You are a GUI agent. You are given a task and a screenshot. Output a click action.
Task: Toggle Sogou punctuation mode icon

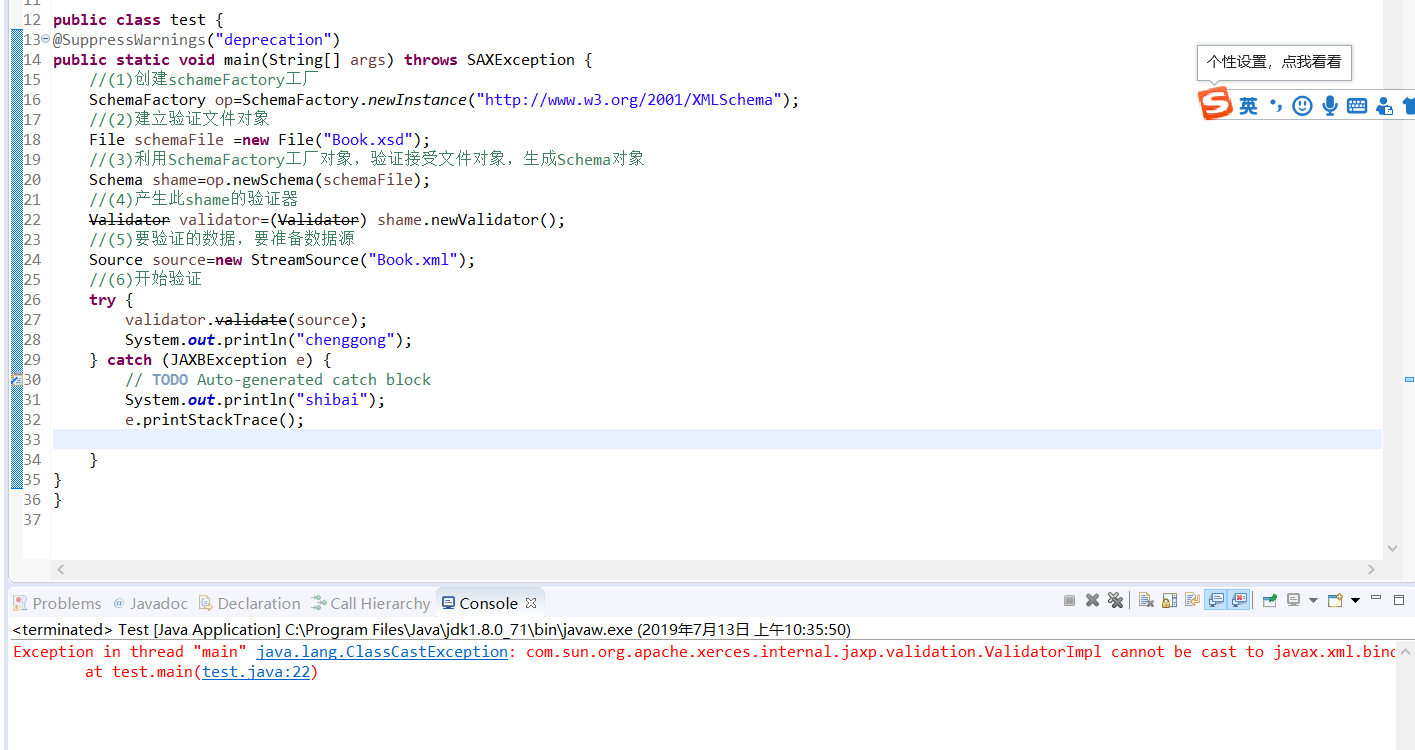pos(1275,105)
